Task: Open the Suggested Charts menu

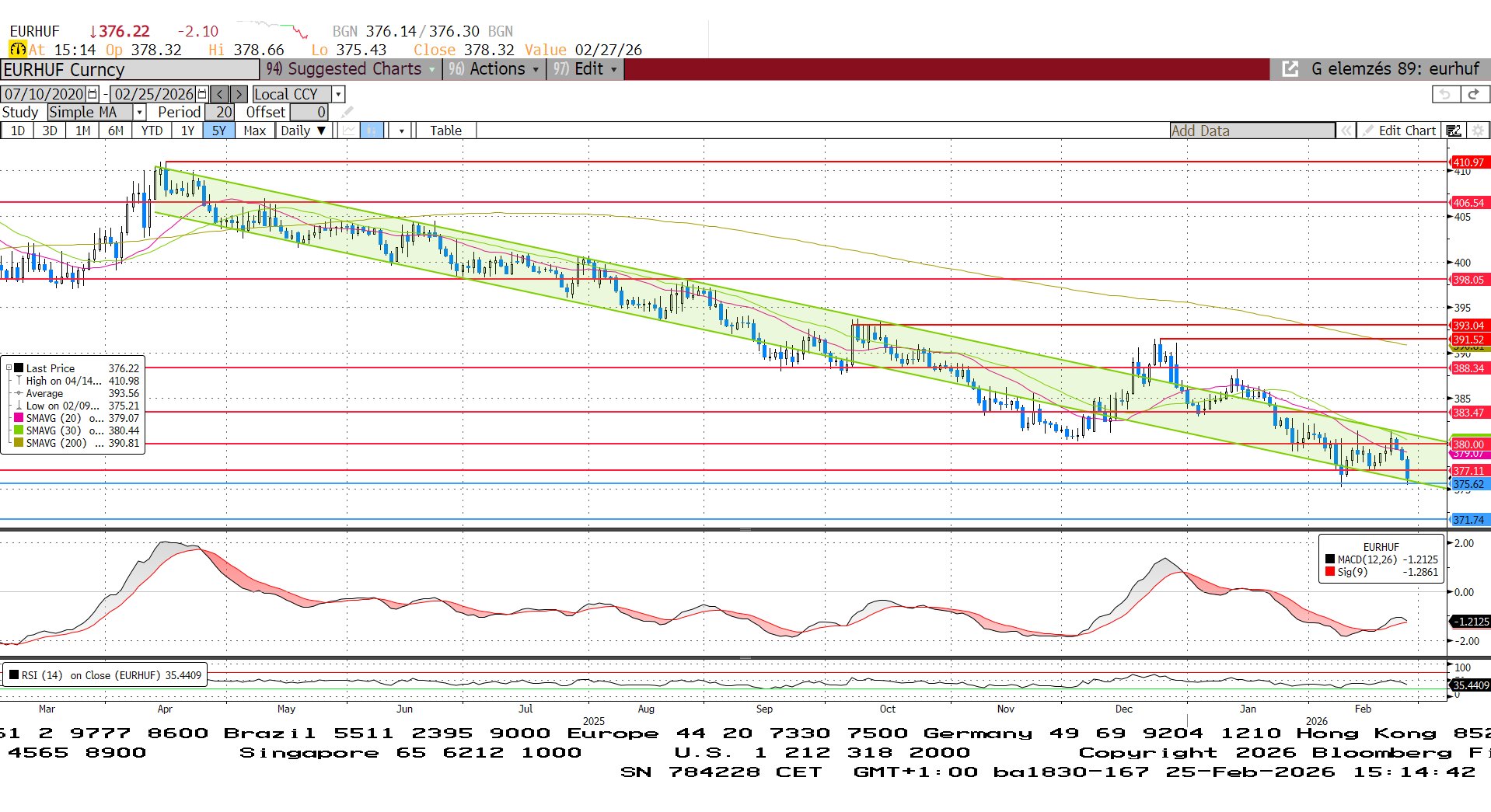Action: (x=354, y=69)
